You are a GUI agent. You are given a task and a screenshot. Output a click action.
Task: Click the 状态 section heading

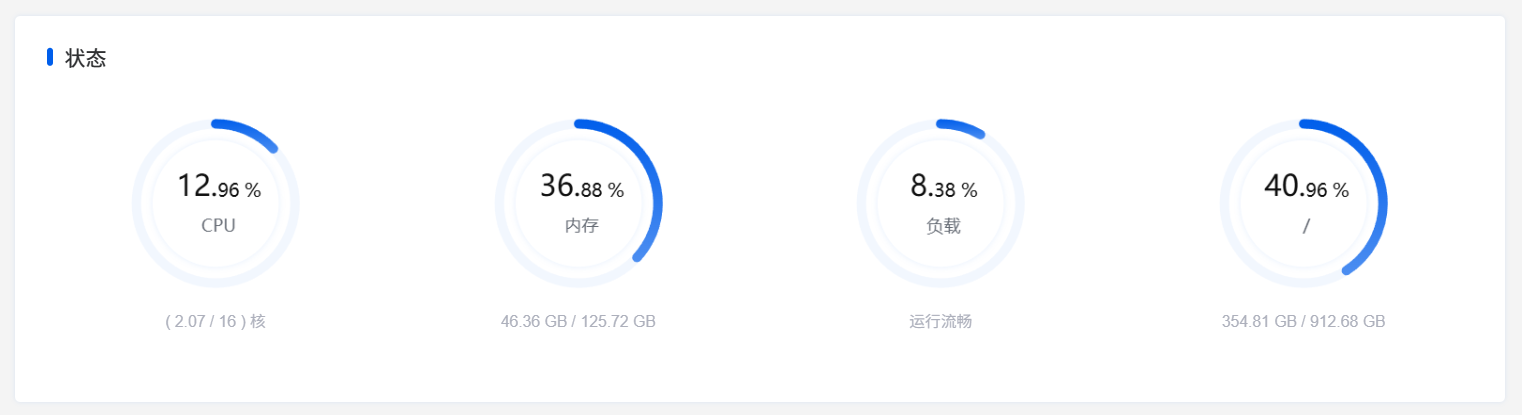85,58
